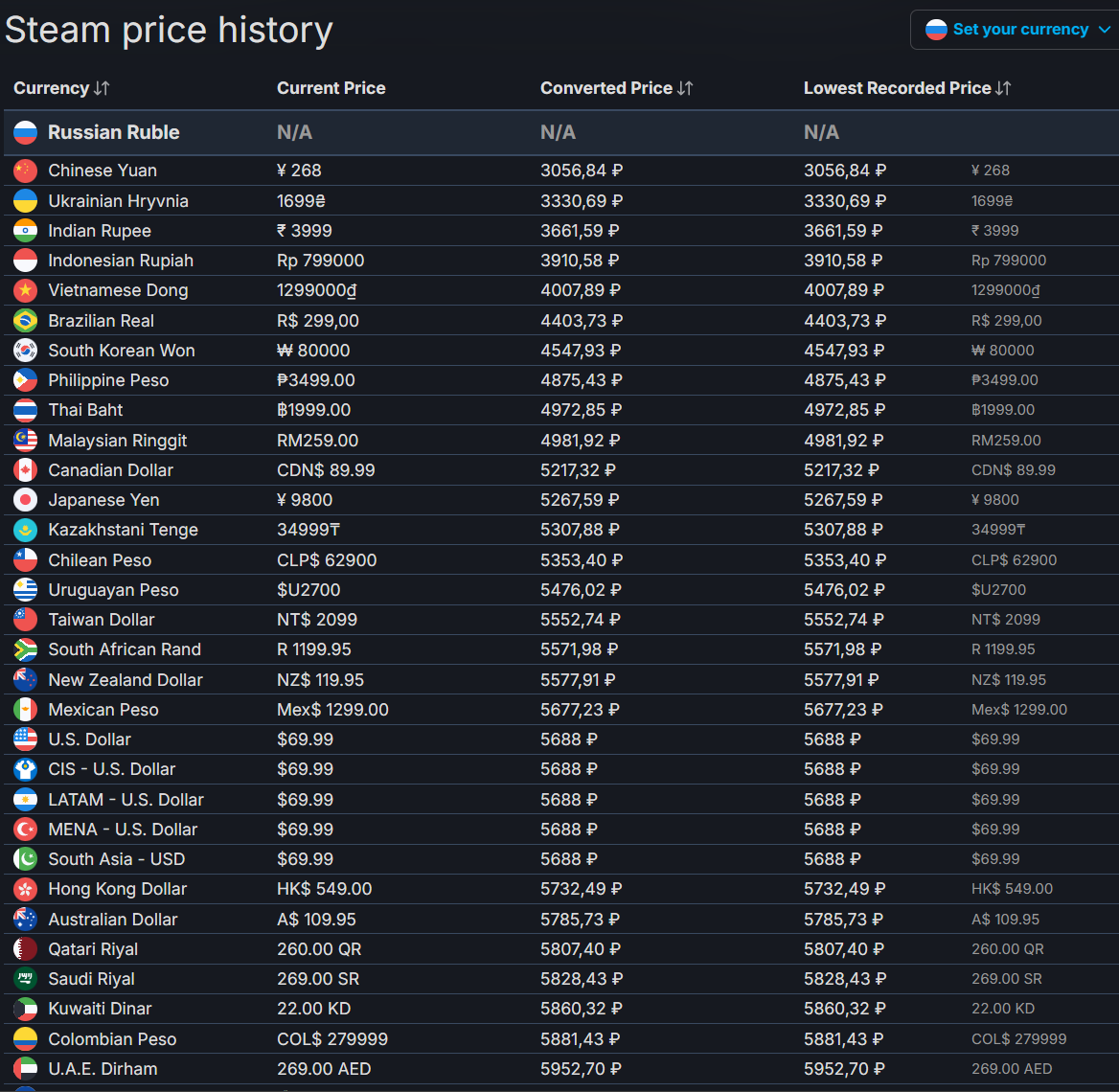Click the Saudi Riyal flag icon
The image size is (1119, 1092).
point(26,979)
